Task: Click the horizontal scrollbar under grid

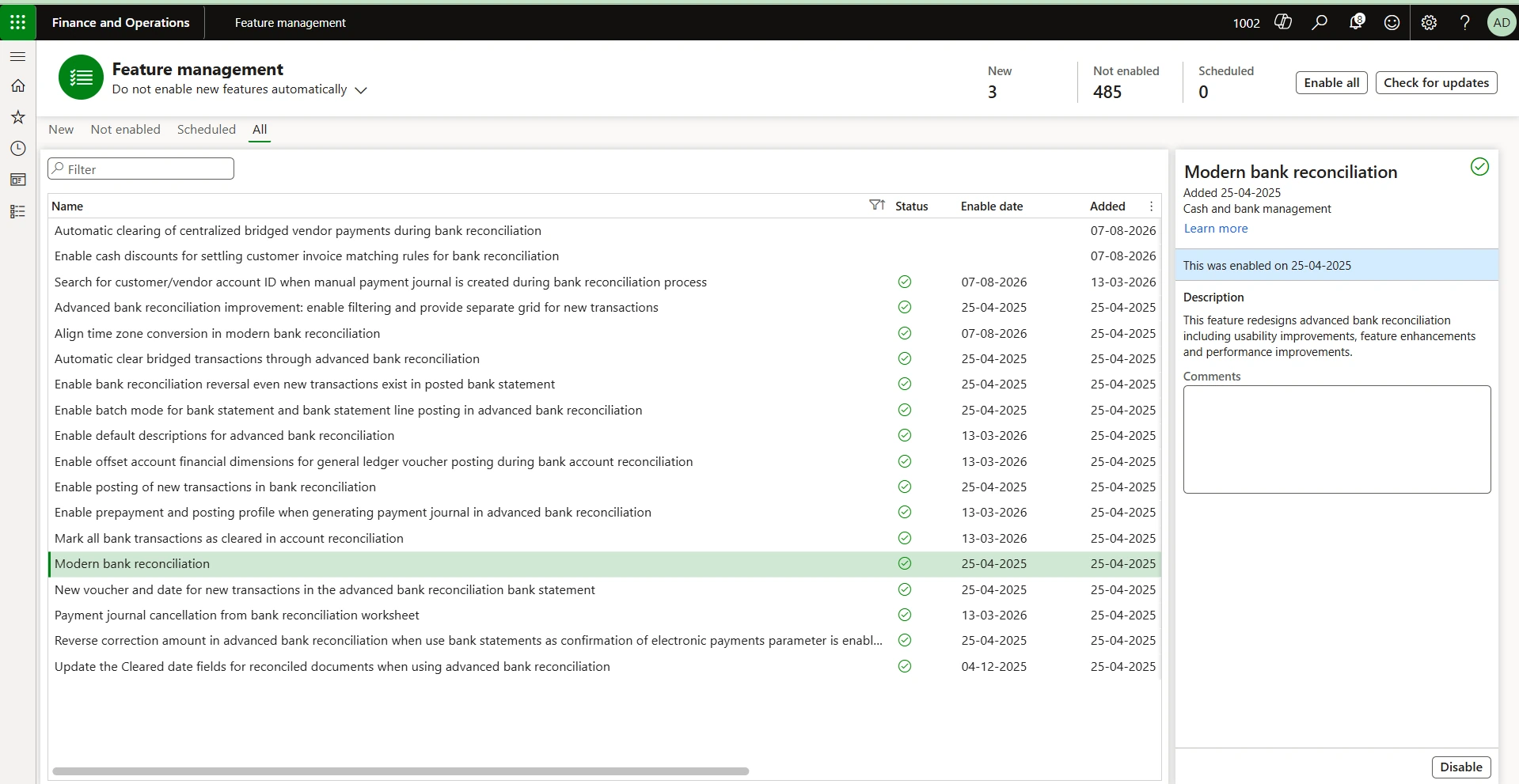Action: coord(401,771)
